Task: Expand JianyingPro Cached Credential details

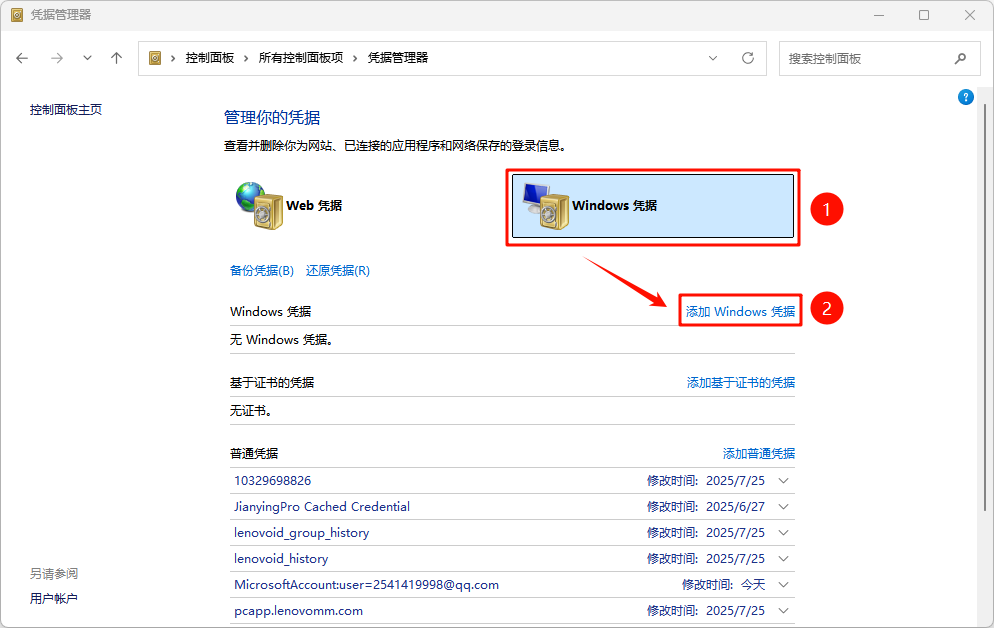Action: coord(783,507)
